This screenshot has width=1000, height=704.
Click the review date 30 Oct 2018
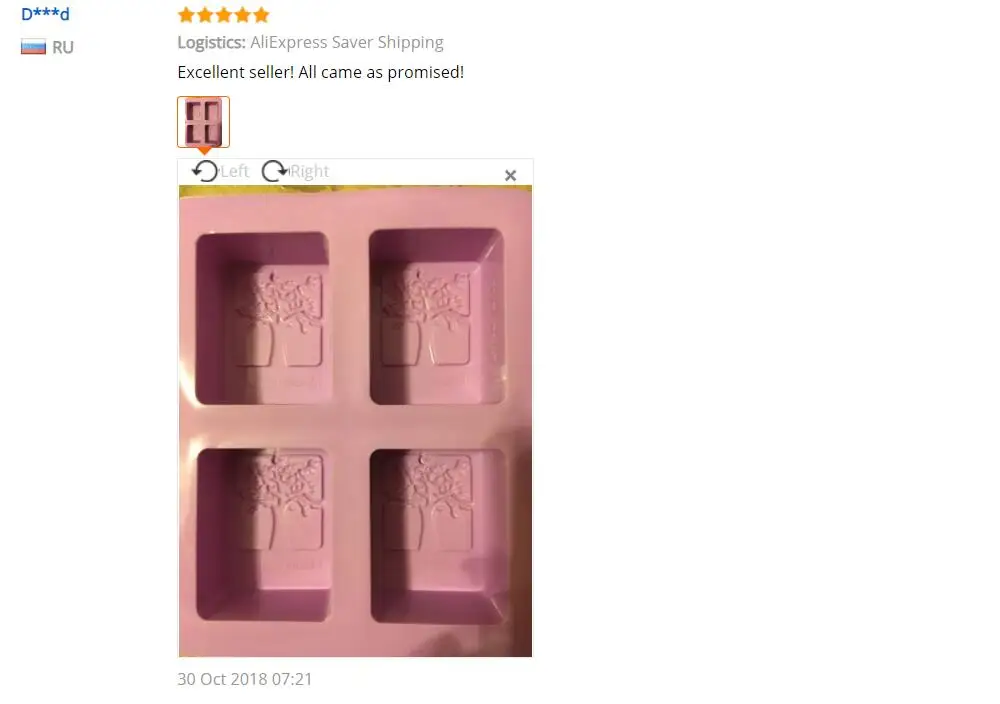point(245,679)
